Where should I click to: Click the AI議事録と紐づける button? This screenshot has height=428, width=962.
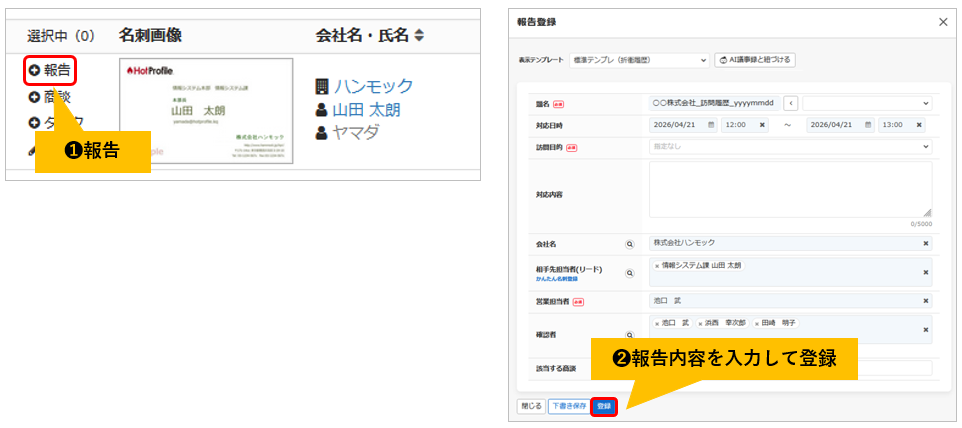[755, 60]
